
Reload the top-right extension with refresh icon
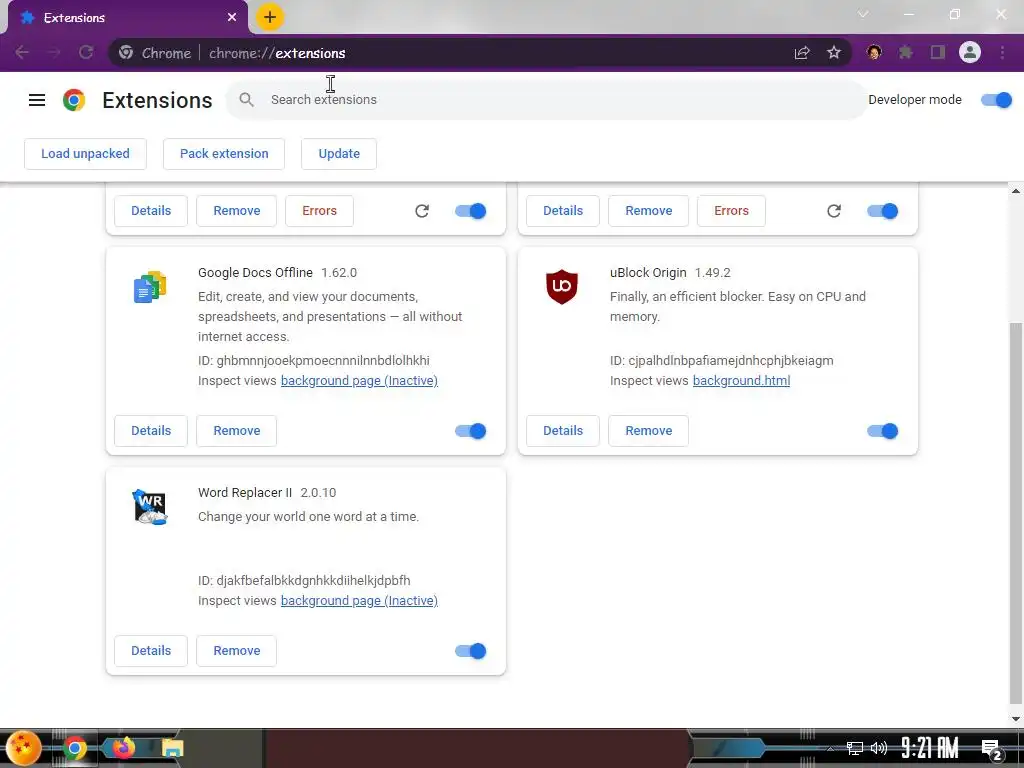(x=834, y=211)
